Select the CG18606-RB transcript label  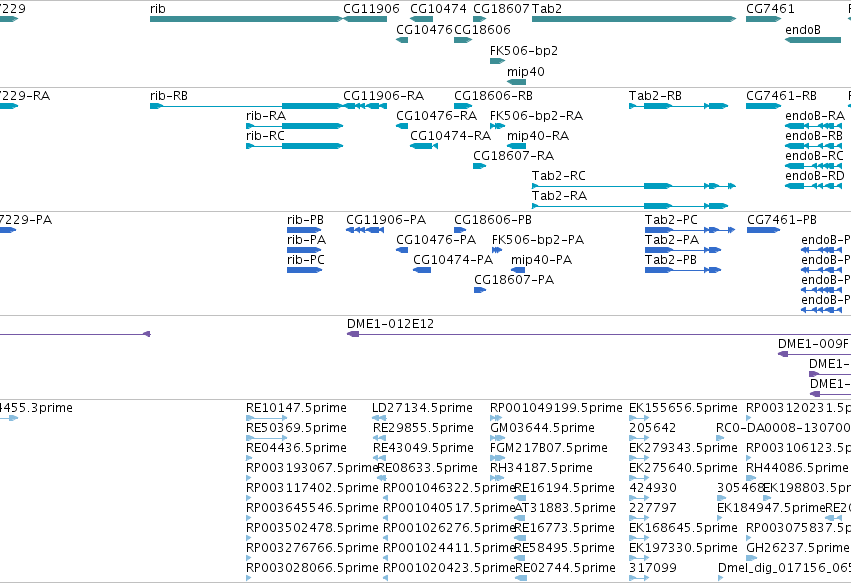coord(493,96)
